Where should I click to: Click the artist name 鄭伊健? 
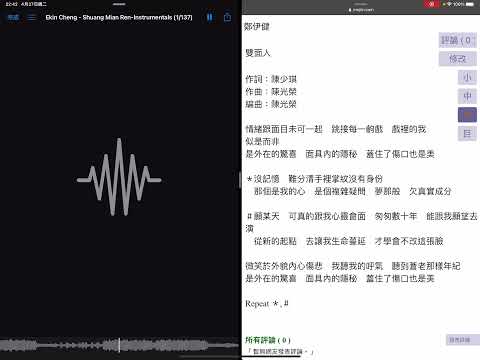point(257,27)
